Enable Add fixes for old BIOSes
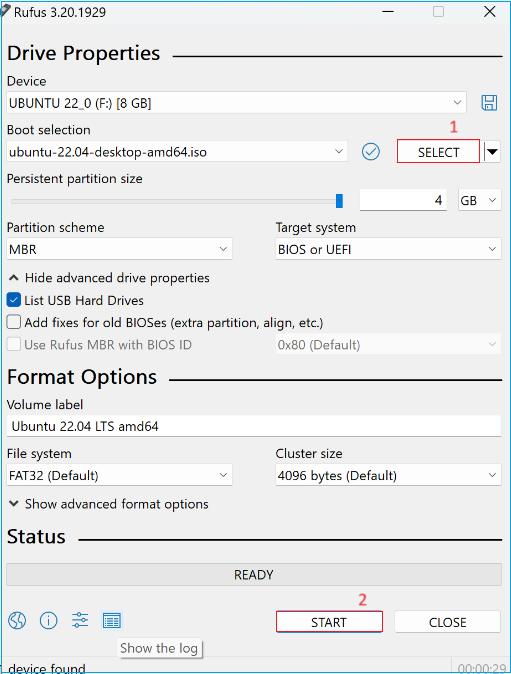511x674 pixels. point(14,322)
